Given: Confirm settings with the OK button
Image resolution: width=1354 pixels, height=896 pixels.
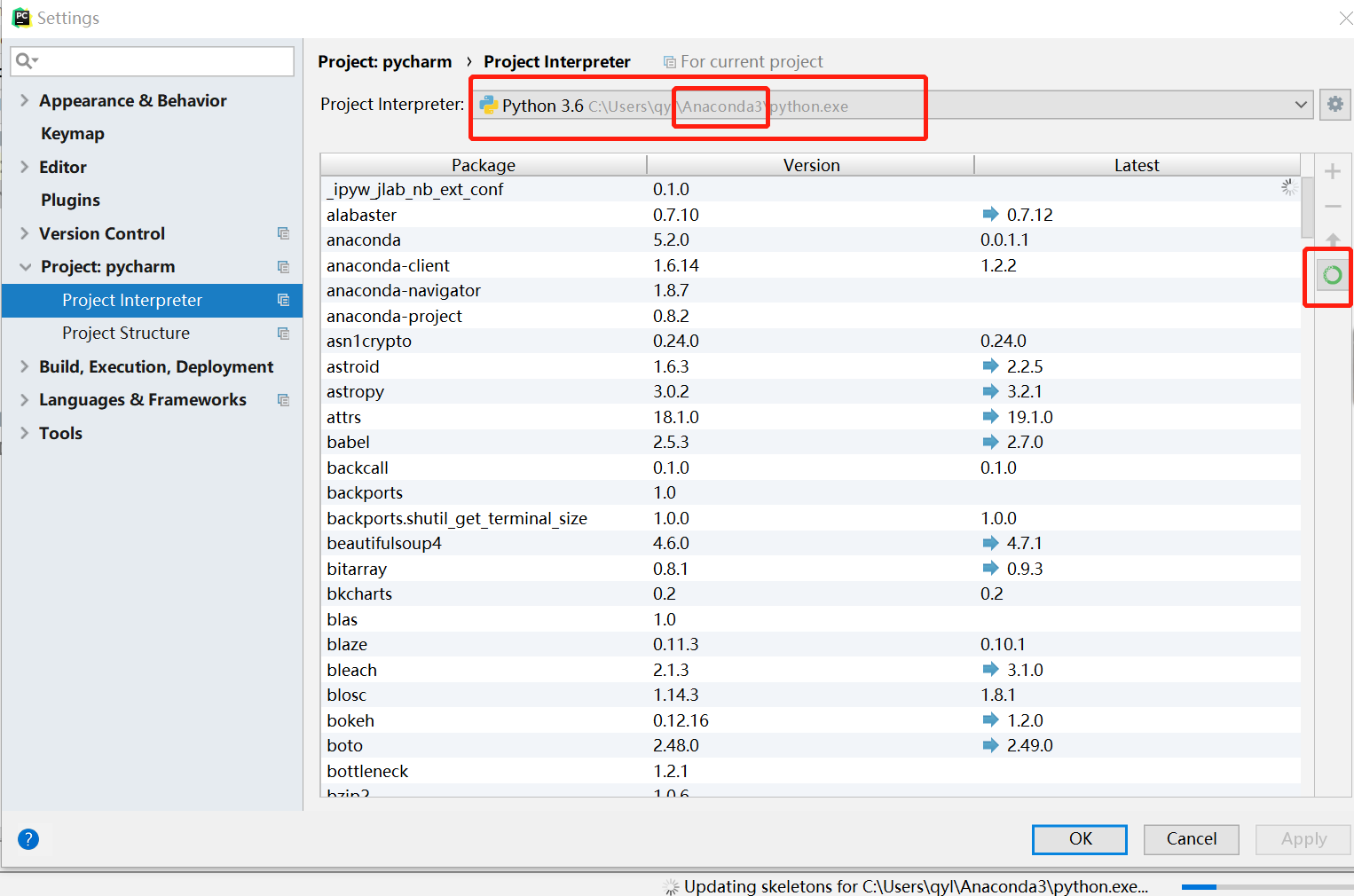Looking at the screenshot, I should coord(1080,839).
